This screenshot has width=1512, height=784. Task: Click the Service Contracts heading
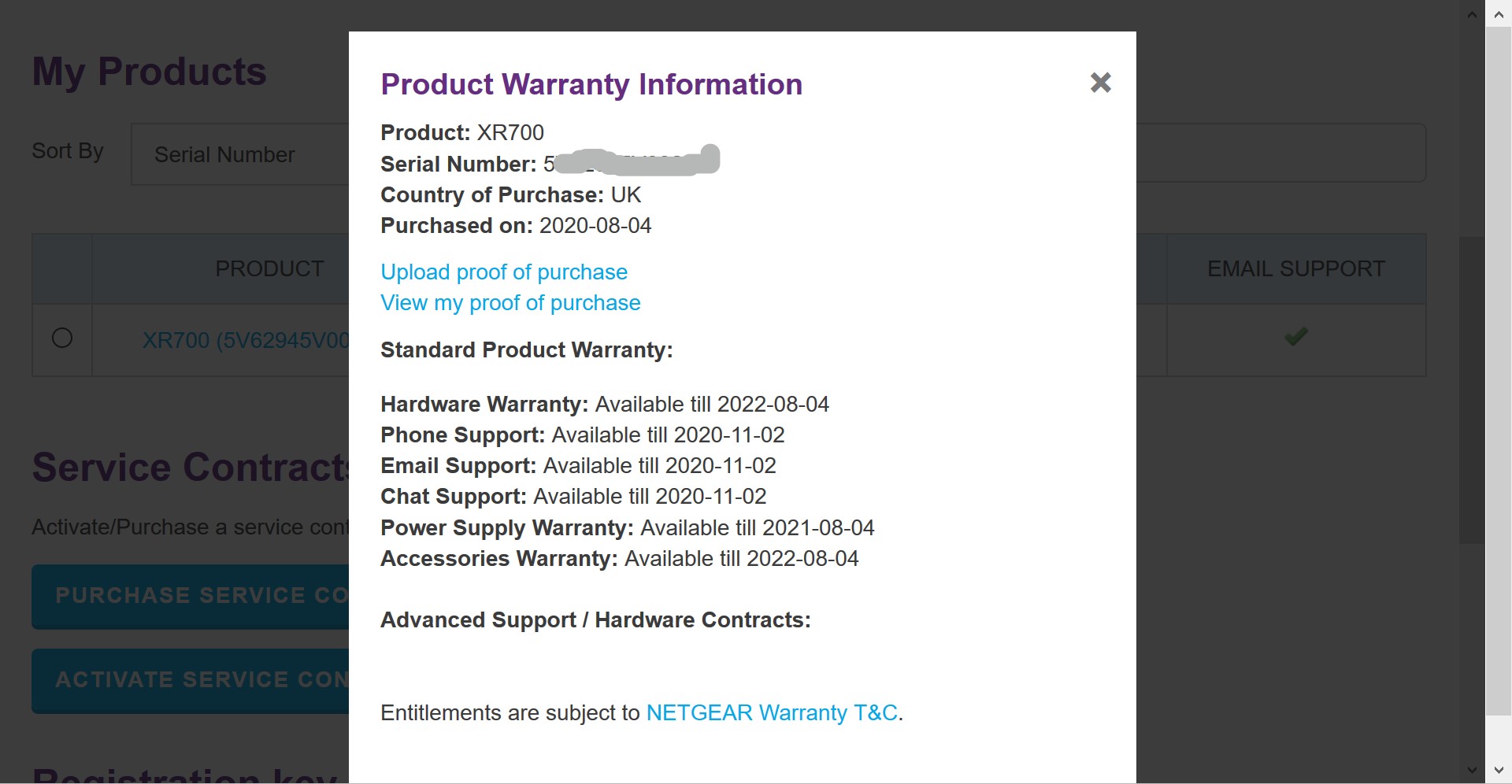[x=191, y=468]
